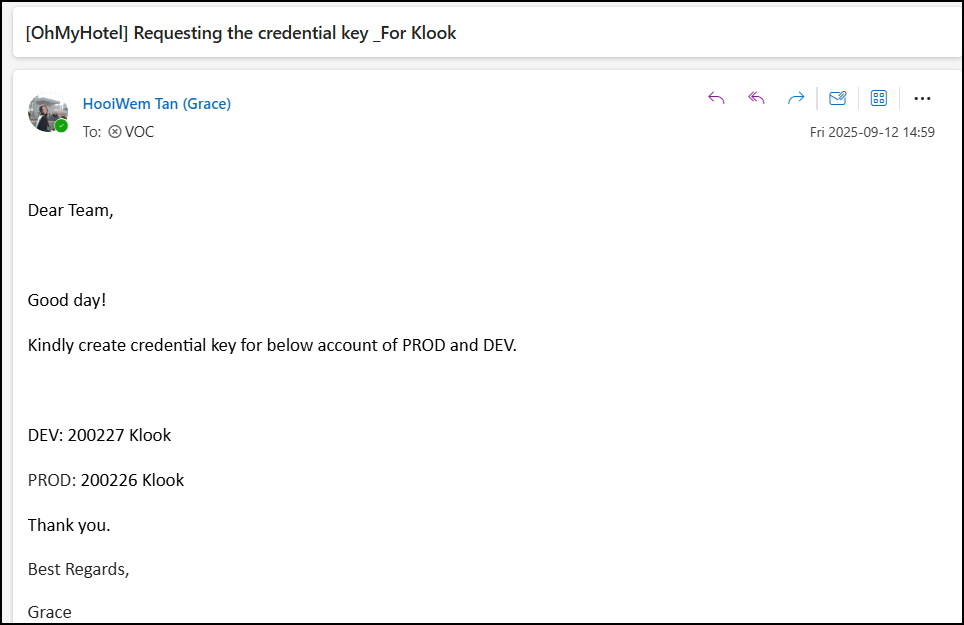Viewport: 964px width, 625px height.
Task: Click the "Best Regards," closing line
Action: (78, 569)
